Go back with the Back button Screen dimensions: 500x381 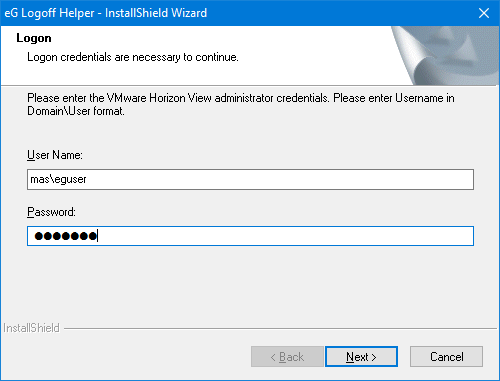point(287,357)
